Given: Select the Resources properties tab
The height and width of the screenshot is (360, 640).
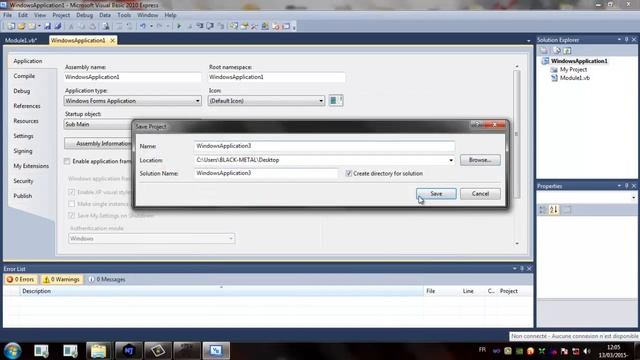Looking at the screenshot, I should pos(26,121).
